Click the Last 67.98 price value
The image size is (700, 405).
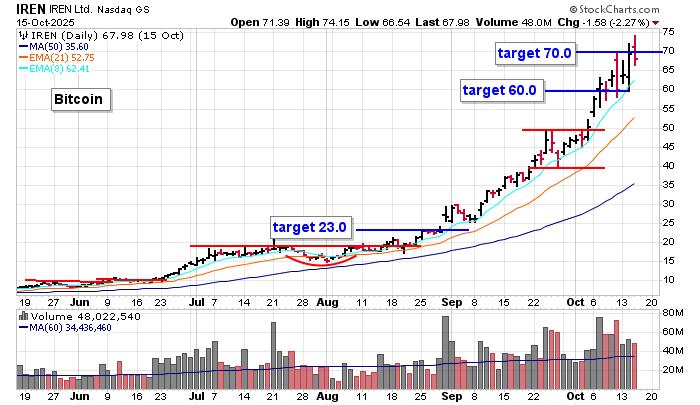click(x=463, y=22)
